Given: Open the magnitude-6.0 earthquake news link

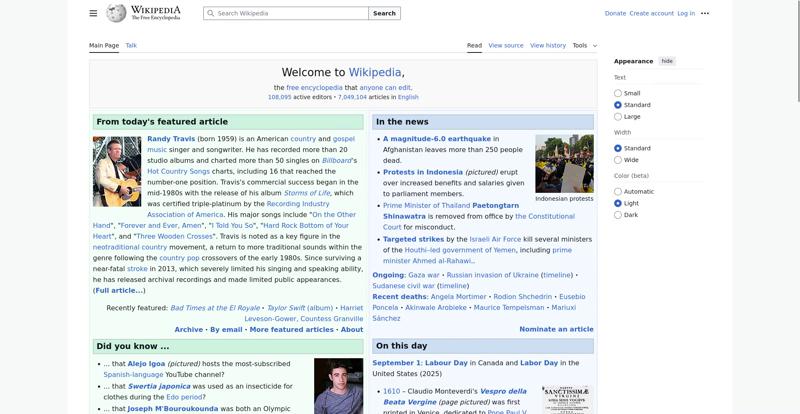Looking at the screenshot, I should [437, 139].
